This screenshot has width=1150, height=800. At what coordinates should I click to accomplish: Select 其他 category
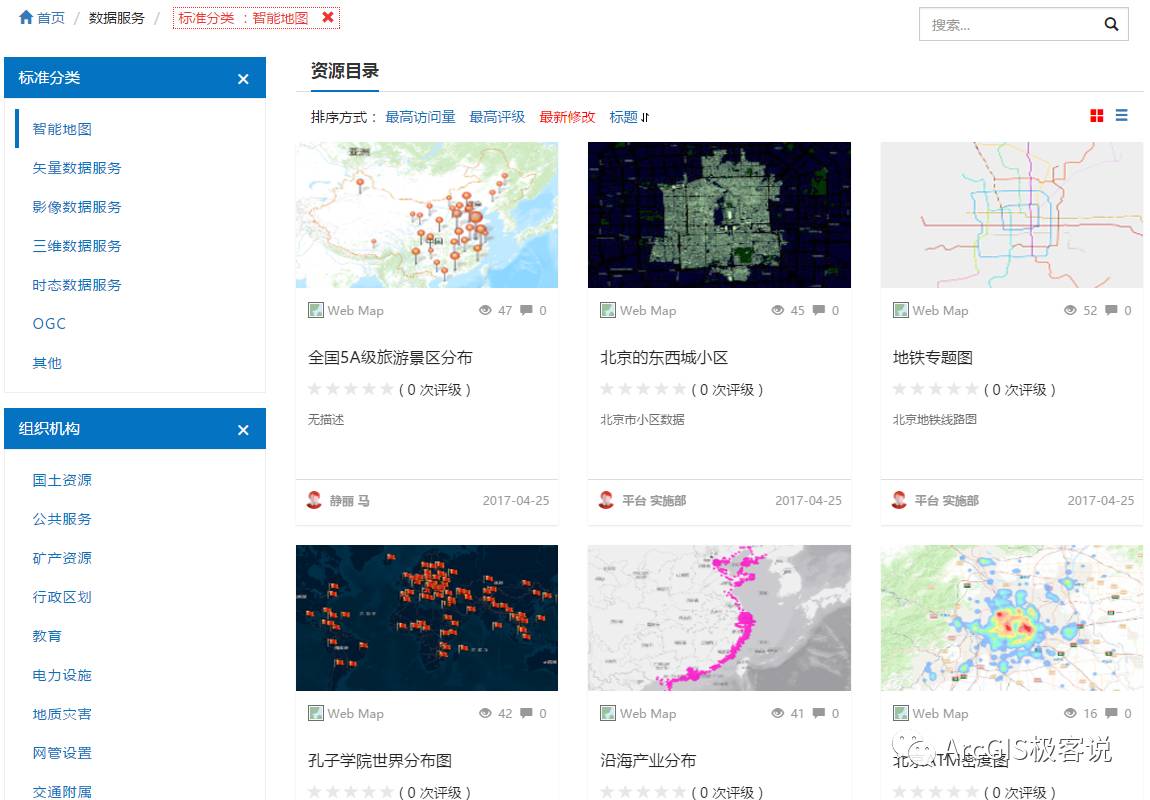coord(47,363)
